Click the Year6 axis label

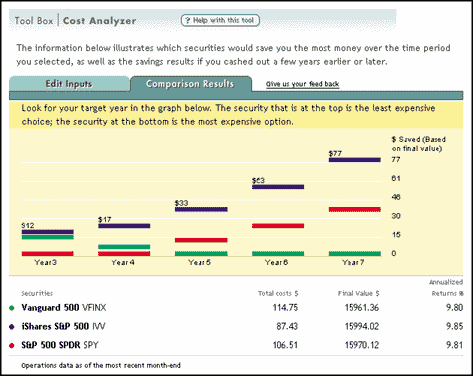coord(276,262)
